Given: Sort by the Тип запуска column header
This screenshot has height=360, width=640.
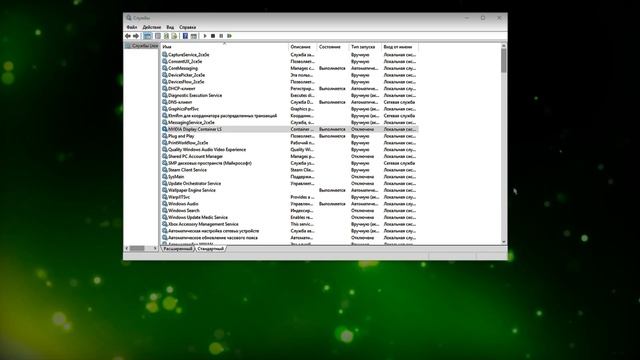Looking at the screenshot, I should click(365, 47).
